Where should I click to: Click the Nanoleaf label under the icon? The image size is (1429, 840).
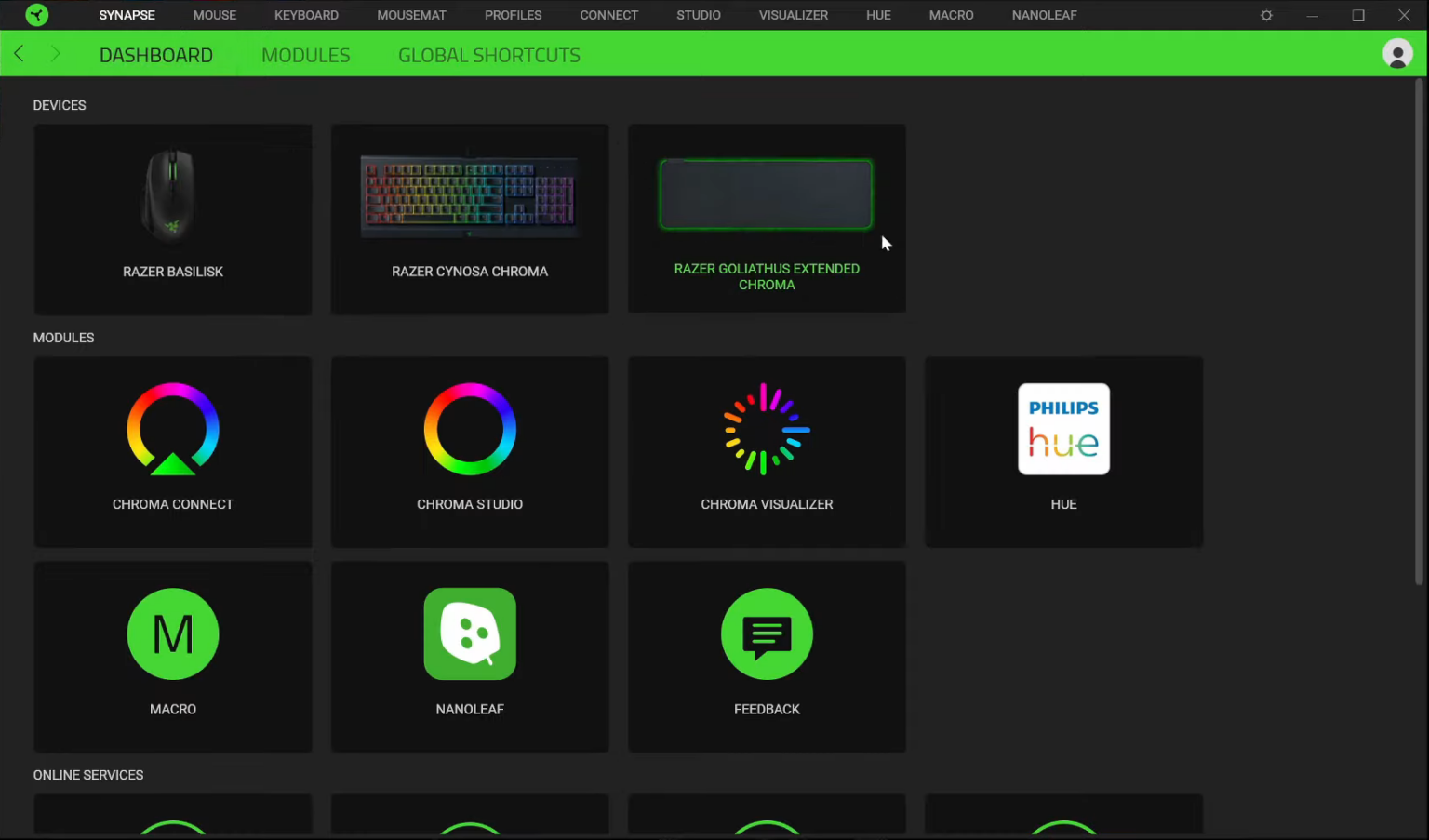470,709
